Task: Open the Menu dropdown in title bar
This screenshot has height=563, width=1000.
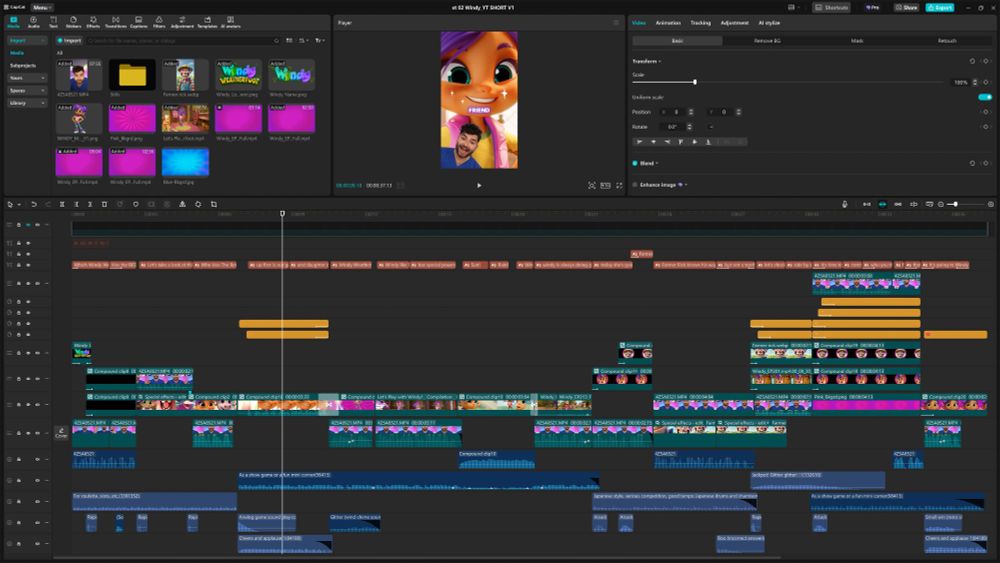Action: (x=41, y=7)
